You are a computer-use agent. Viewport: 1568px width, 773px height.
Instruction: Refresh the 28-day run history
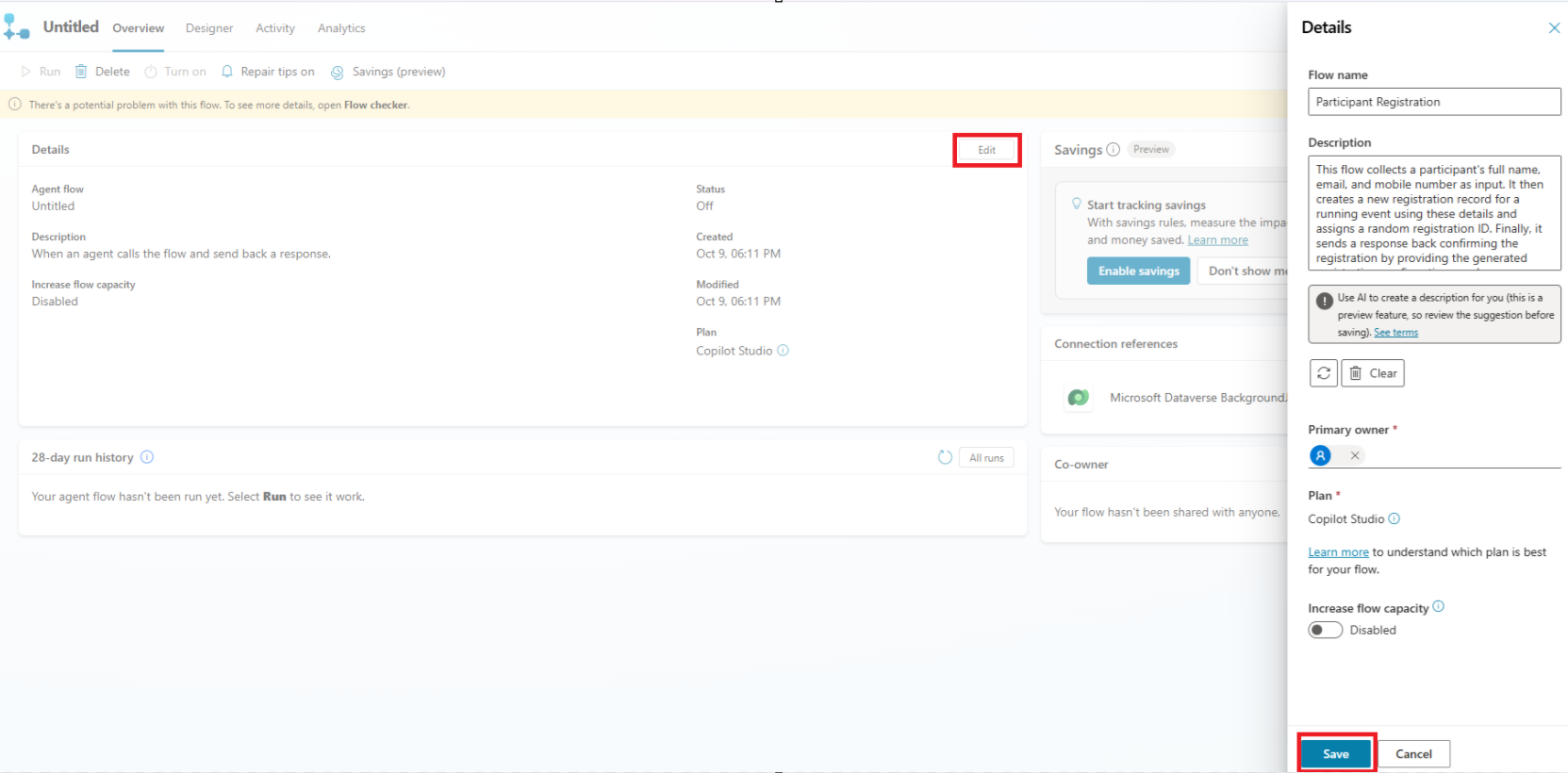point(945,457)
